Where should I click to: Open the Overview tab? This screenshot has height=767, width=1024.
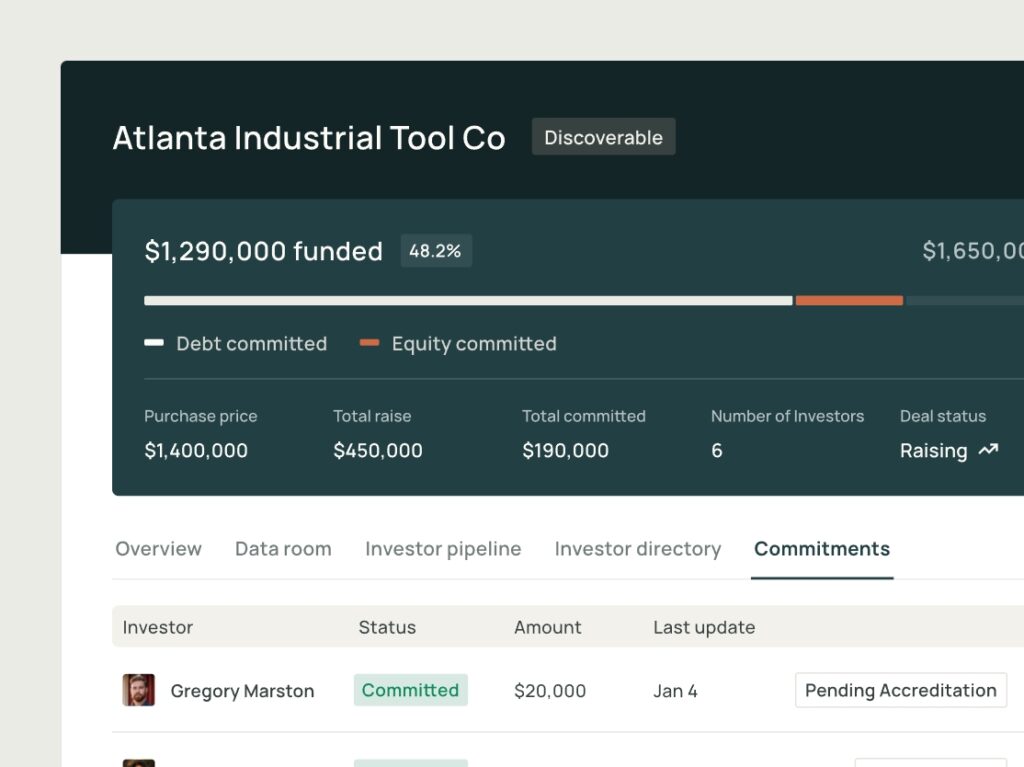click(158, 549)
